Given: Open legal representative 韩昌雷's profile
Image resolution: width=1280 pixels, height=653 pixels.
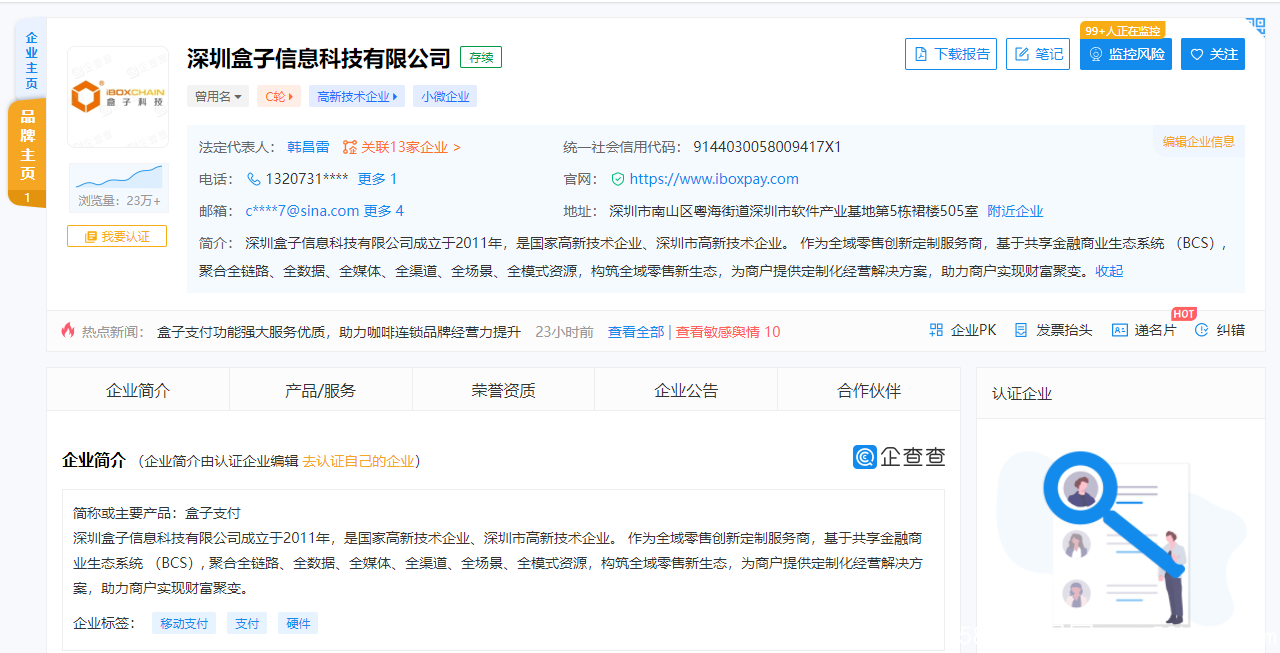Looking at the screenshot, I should [308, 147].
